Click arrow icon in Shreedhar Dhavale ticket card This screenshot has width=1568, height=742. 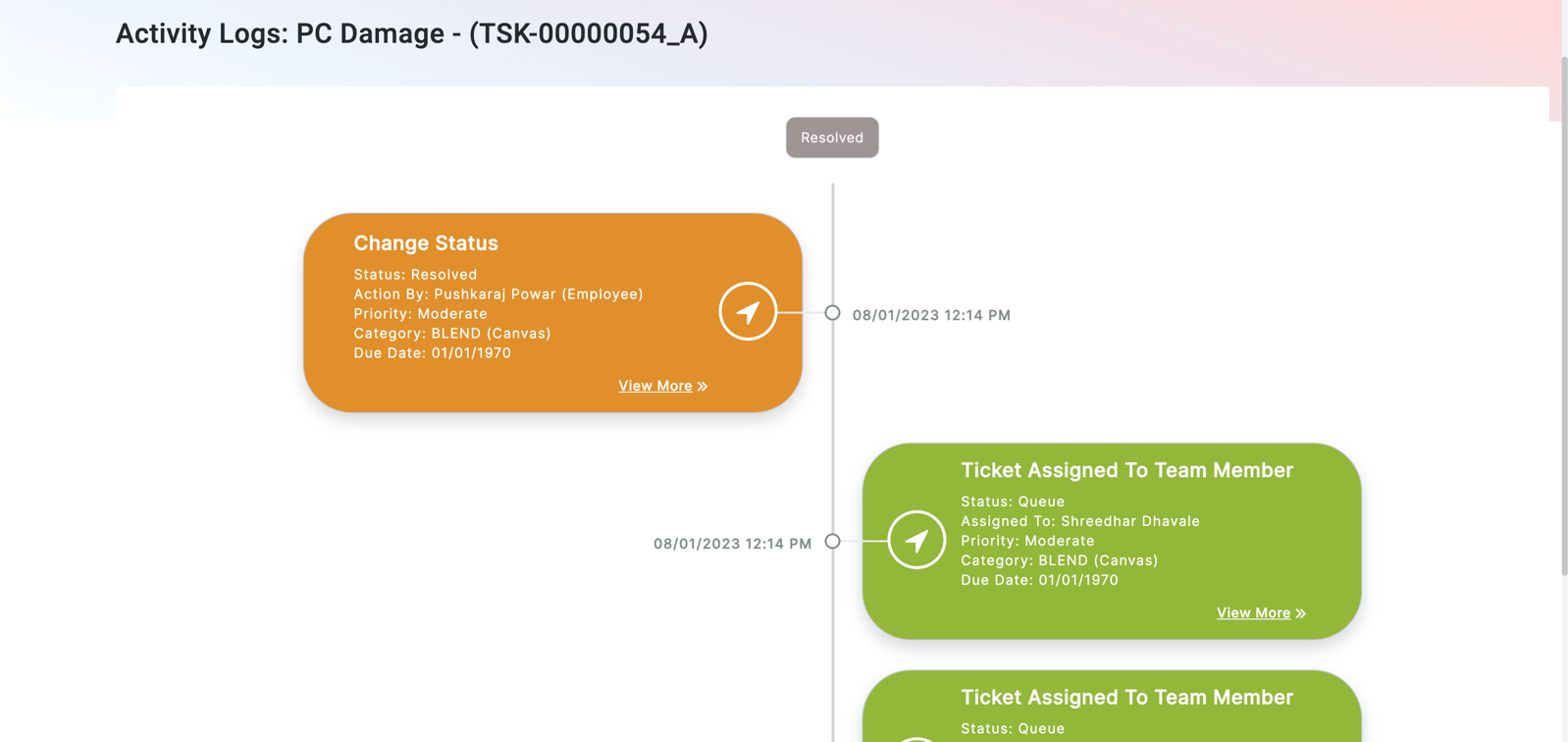(x=916, y=540)
